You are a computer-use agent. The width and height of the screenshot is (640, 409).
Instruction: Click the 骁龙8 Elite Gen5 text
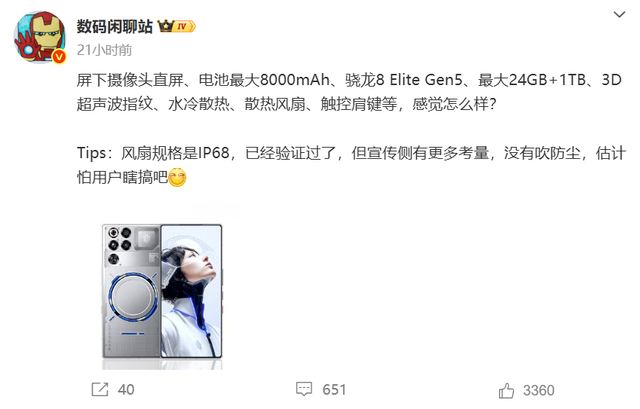click(x=403, y=80)
